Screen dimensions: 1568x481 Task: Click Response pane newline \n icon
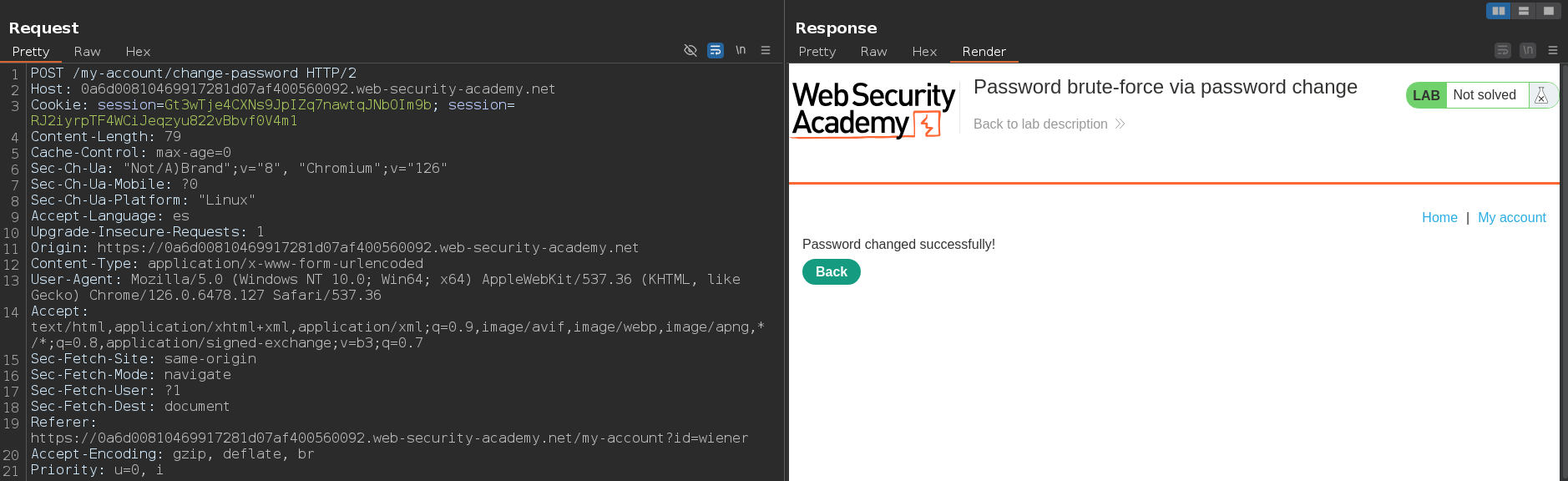(1527, 50)
